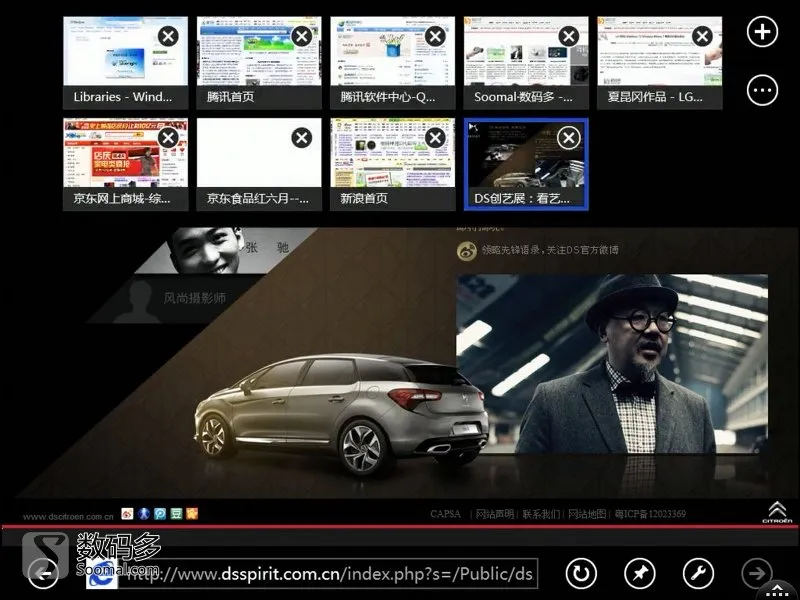Close the 夏昆冈作品 - LG tab

tap(703, 36)
